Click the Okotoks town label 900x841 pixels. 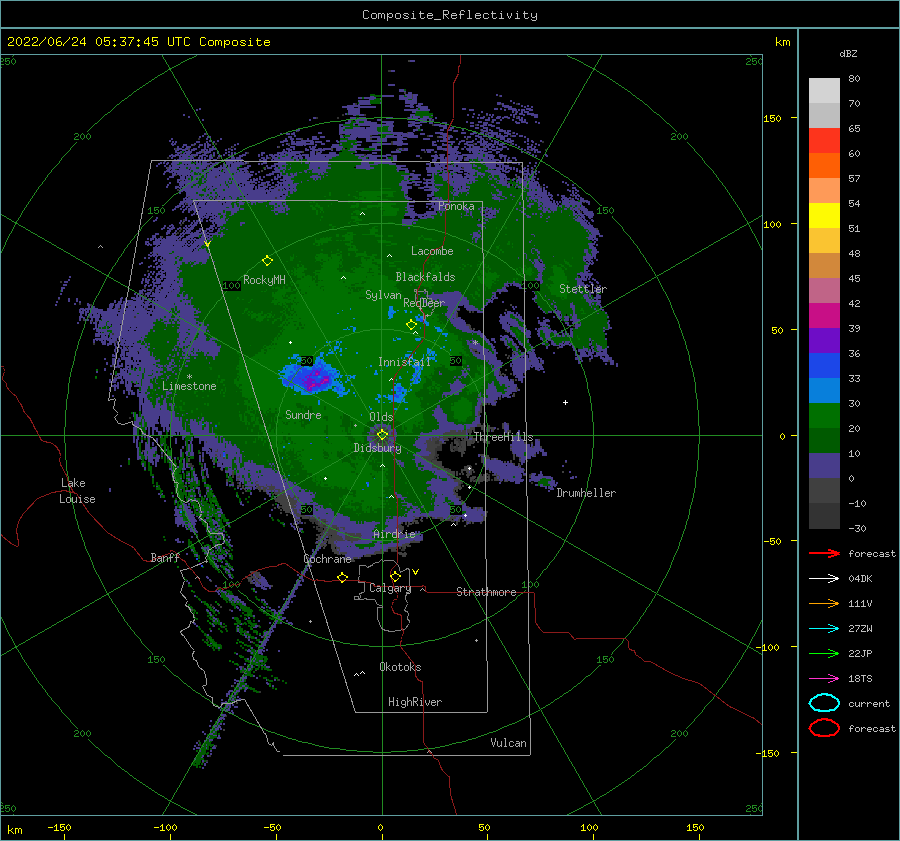(x=400, y=667)
